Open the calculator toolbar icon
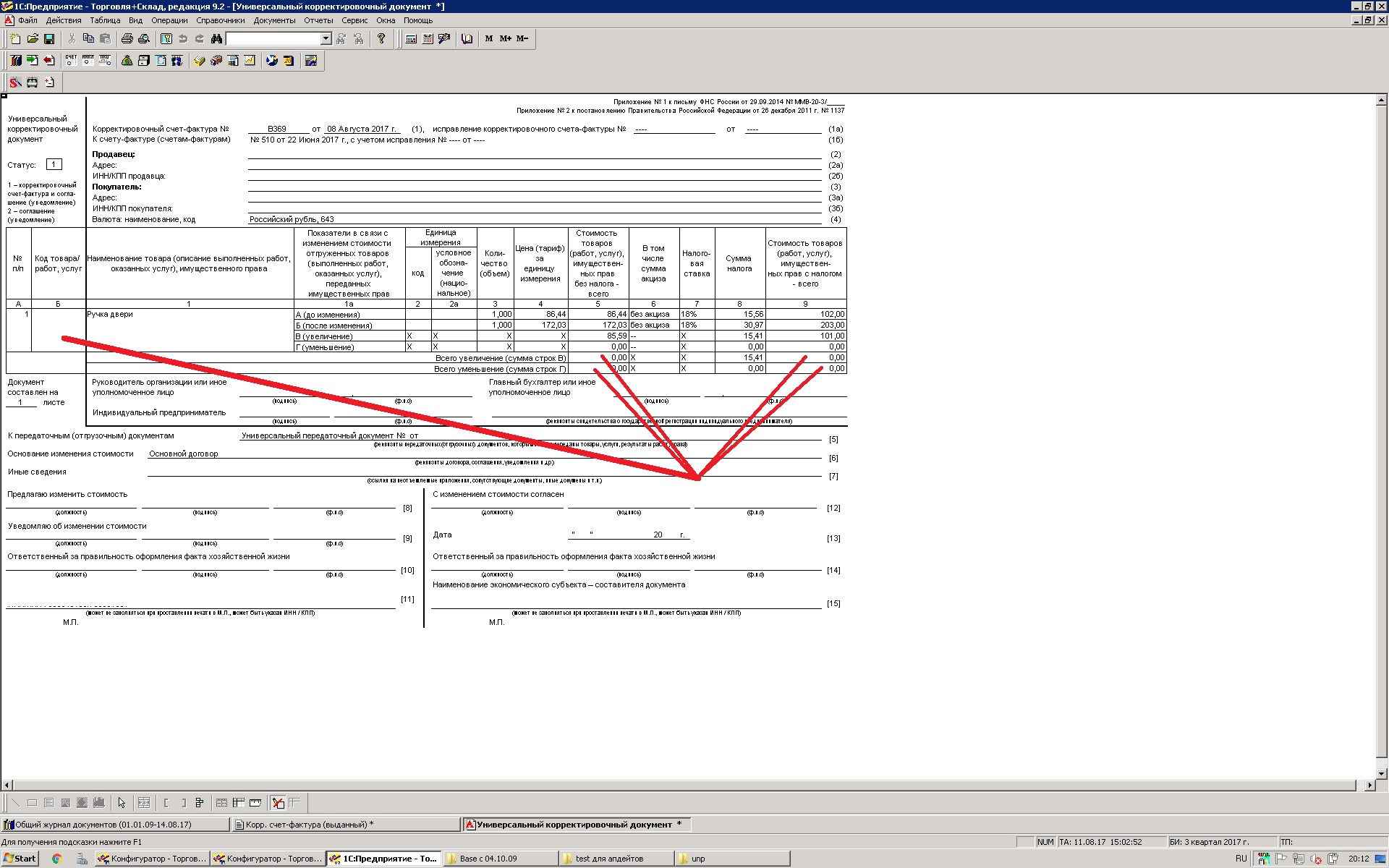Image resolution: width=1389 pixels, height=868 pixels. 411,39
